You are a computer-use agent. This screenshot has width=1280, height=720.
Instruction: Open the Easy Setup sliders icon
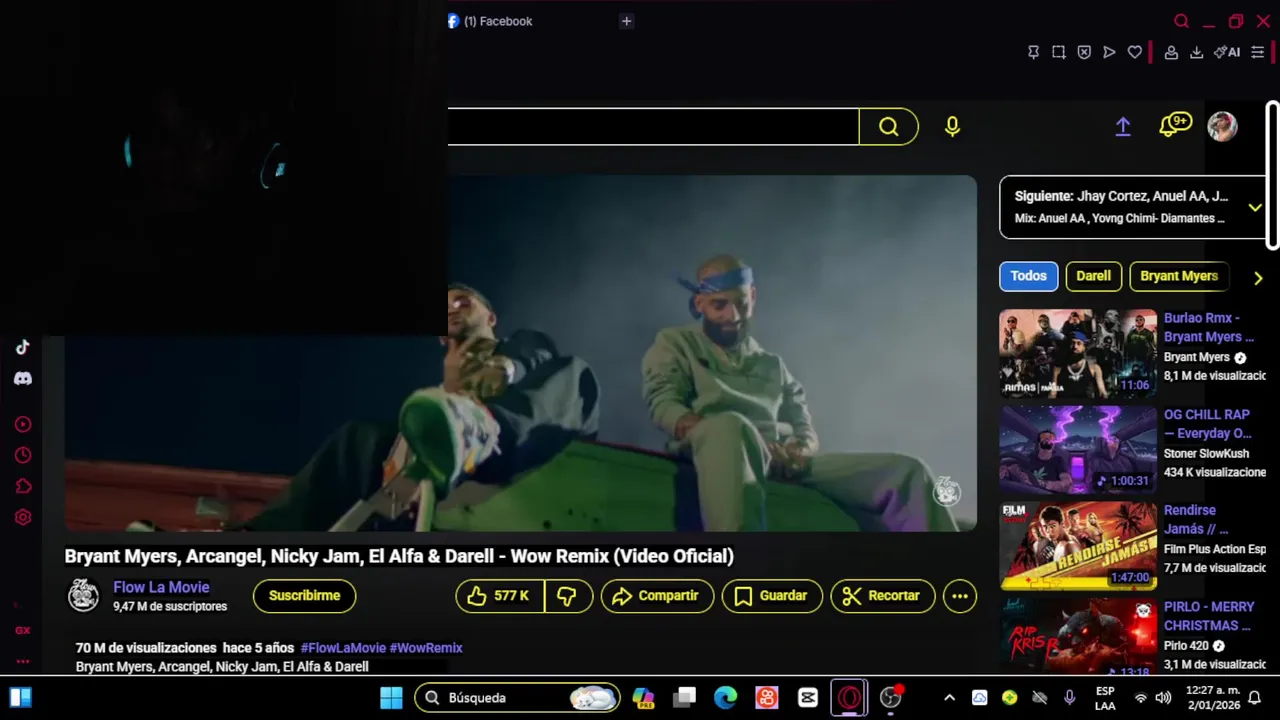(x=1258, y=52)
